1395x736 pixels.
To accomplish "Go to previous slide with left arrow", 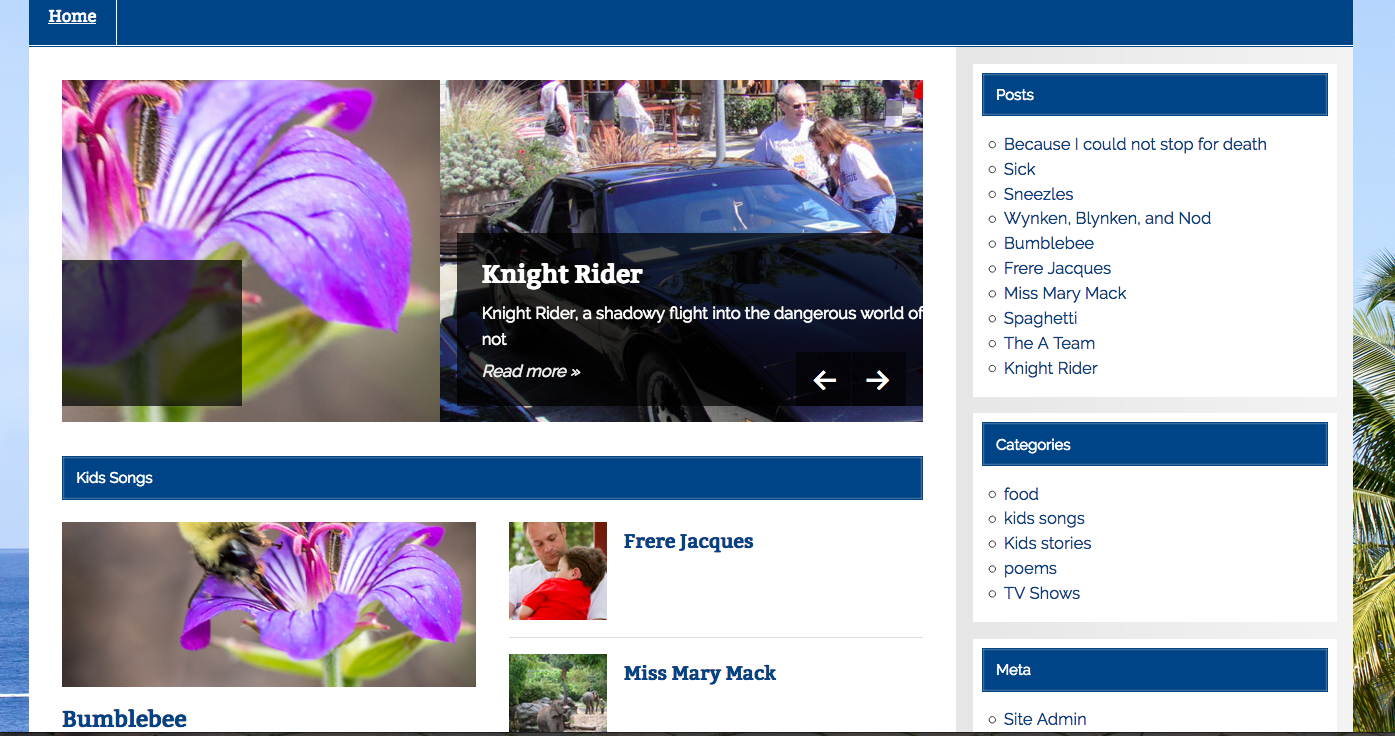I will [824, 379].
